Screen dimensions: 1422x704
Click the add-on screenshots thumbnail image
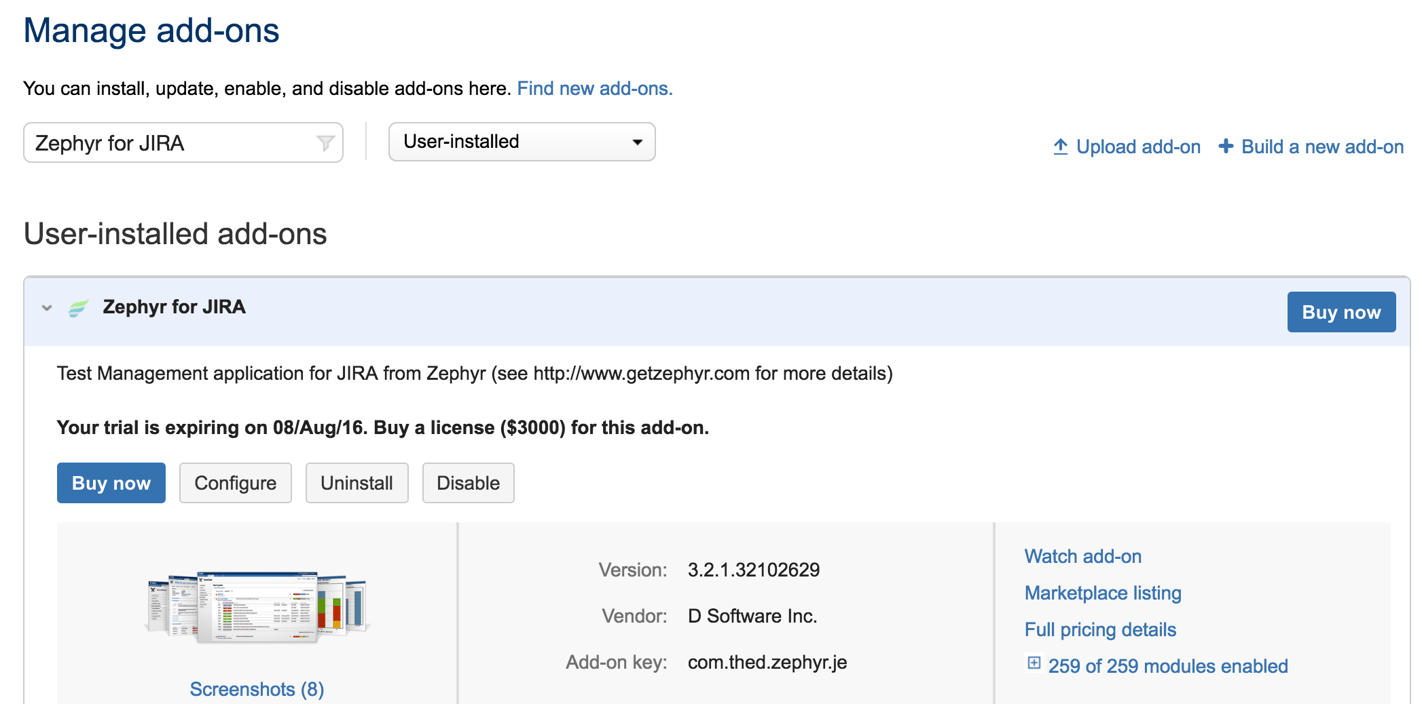click(257, 608)
